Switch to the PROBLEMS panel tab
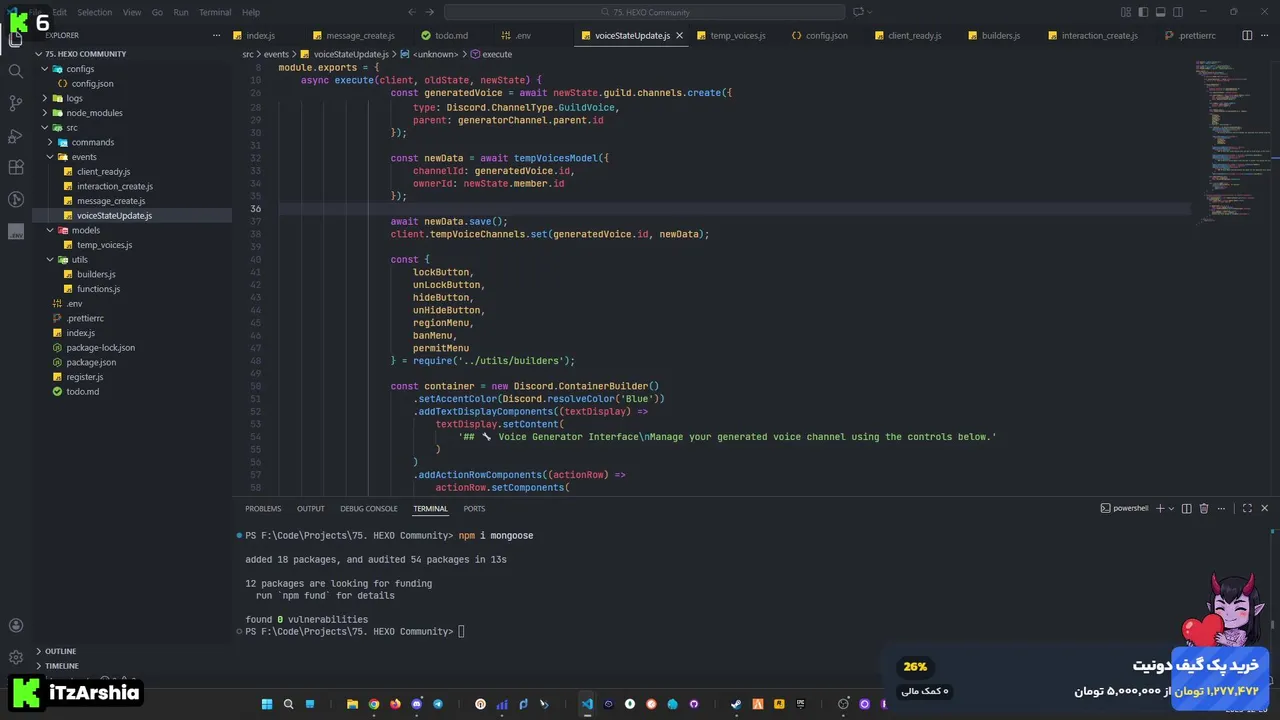 tap(263, 508)
